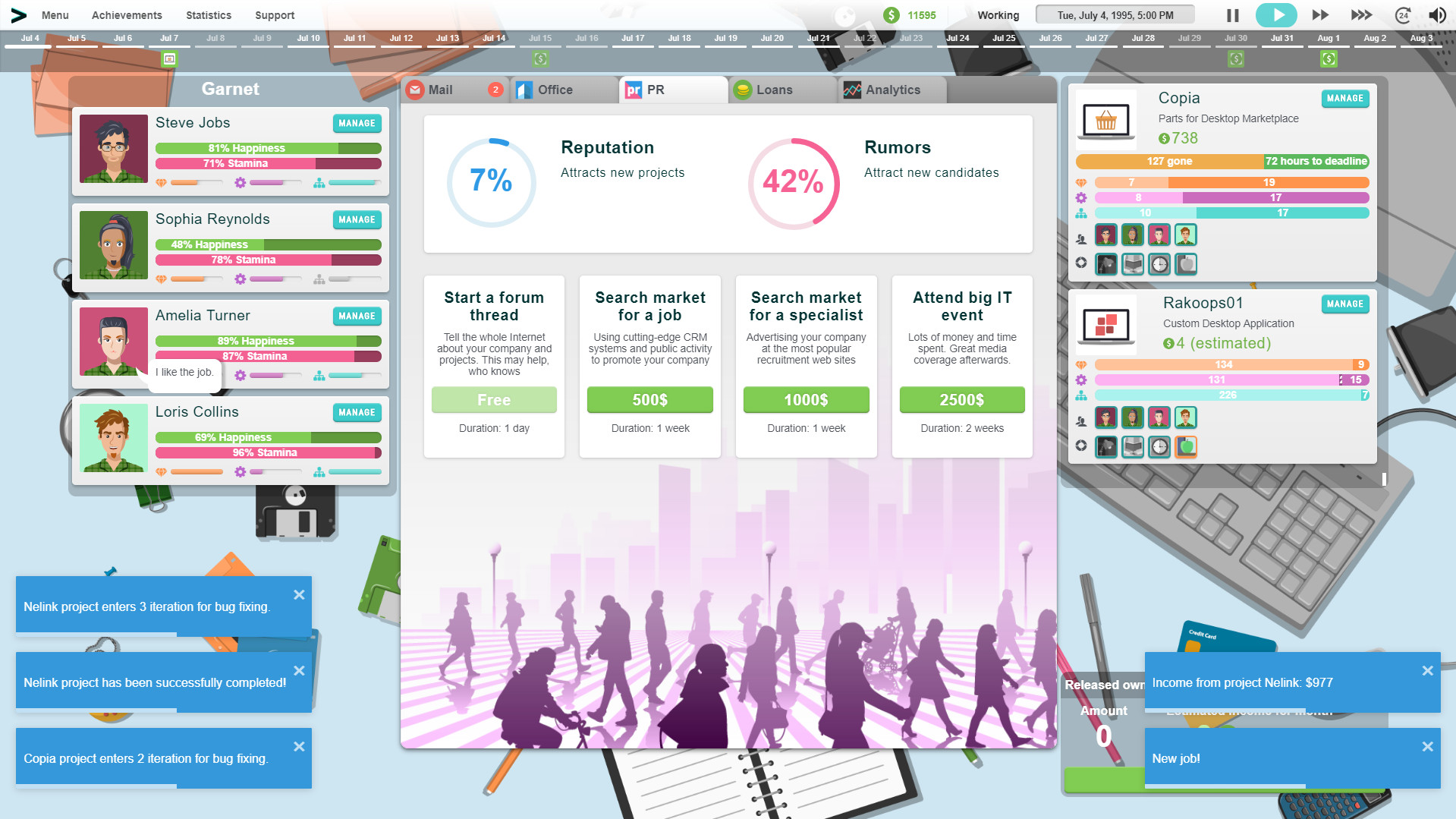The height and width of the screenshot is (819, 1456).
Task: Click the gear stat icon on Rakoops01 card
Action: (x=1082, y=379)
